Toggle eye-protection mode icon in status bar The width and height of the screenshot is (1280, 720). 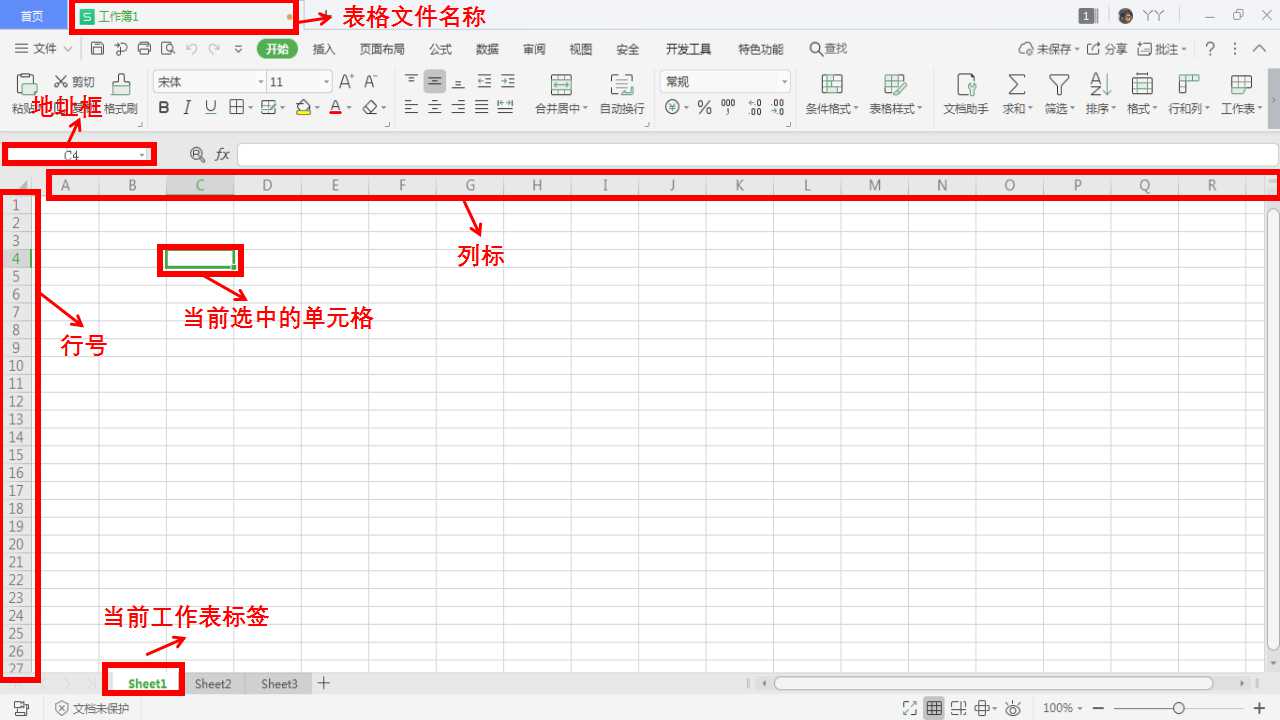click(1012, 708)
